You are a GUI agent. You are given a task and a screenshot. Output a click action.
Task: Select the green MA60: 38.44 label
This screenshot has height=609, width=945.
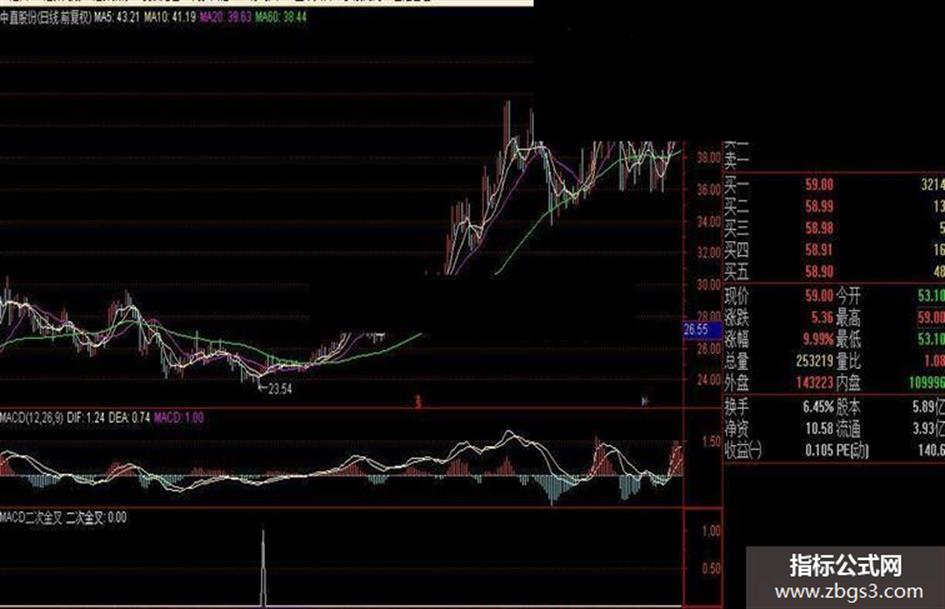coord(281,17)
